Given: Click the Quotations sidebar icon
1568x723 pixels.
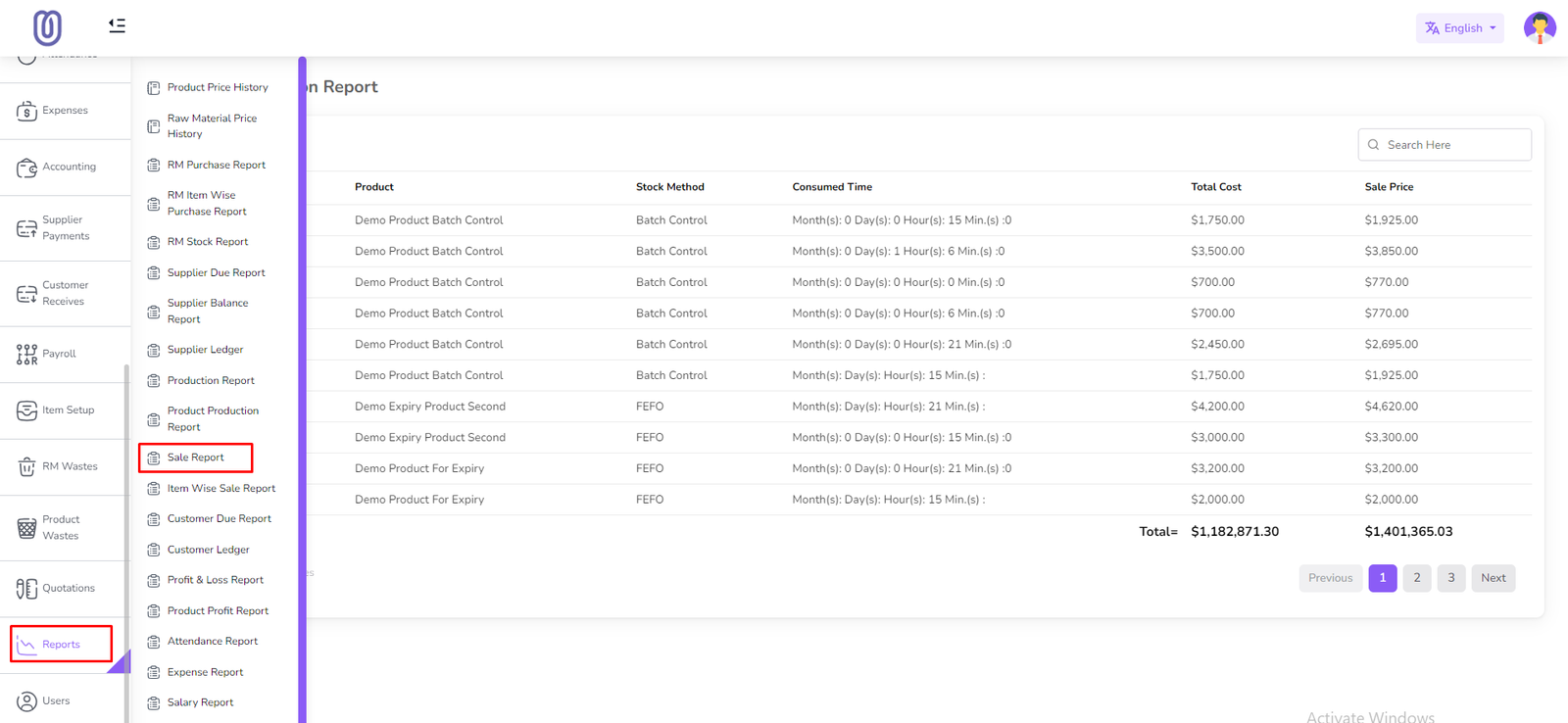Looking at the screenshot, I should point(26,589).
